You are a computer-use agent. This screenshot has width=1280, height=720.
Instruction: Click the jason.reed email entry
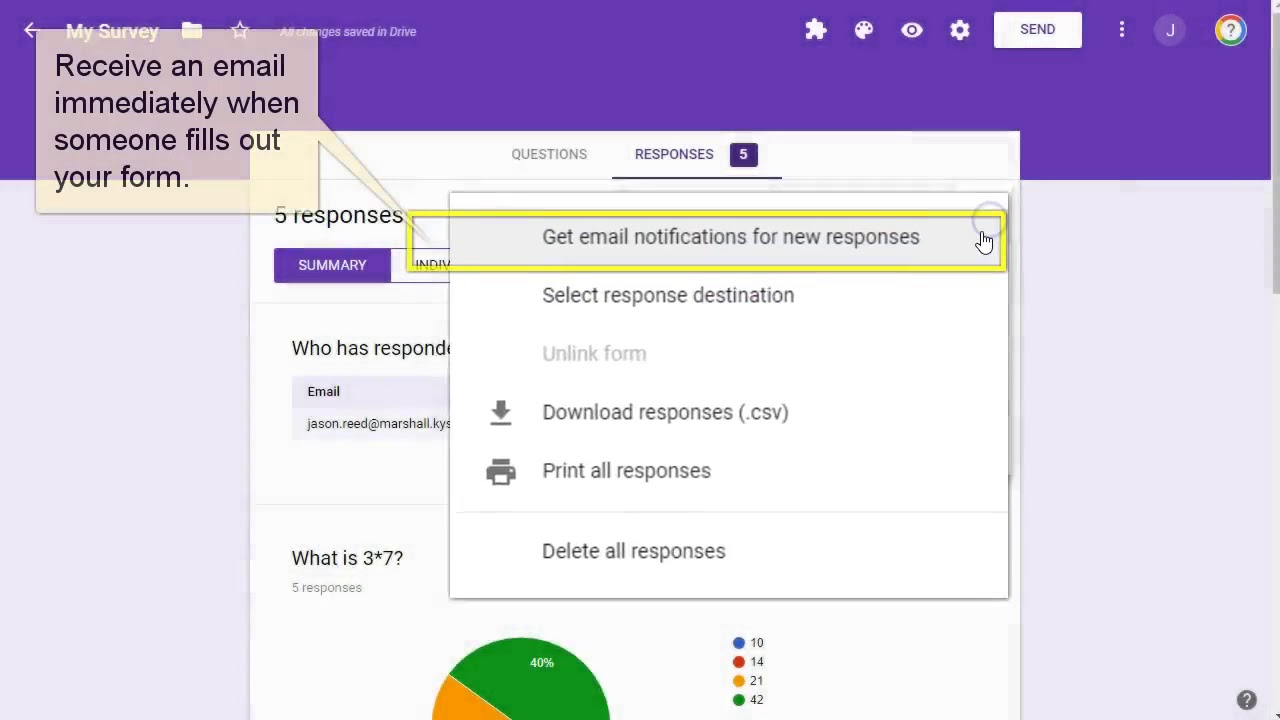tap(378, 423)
